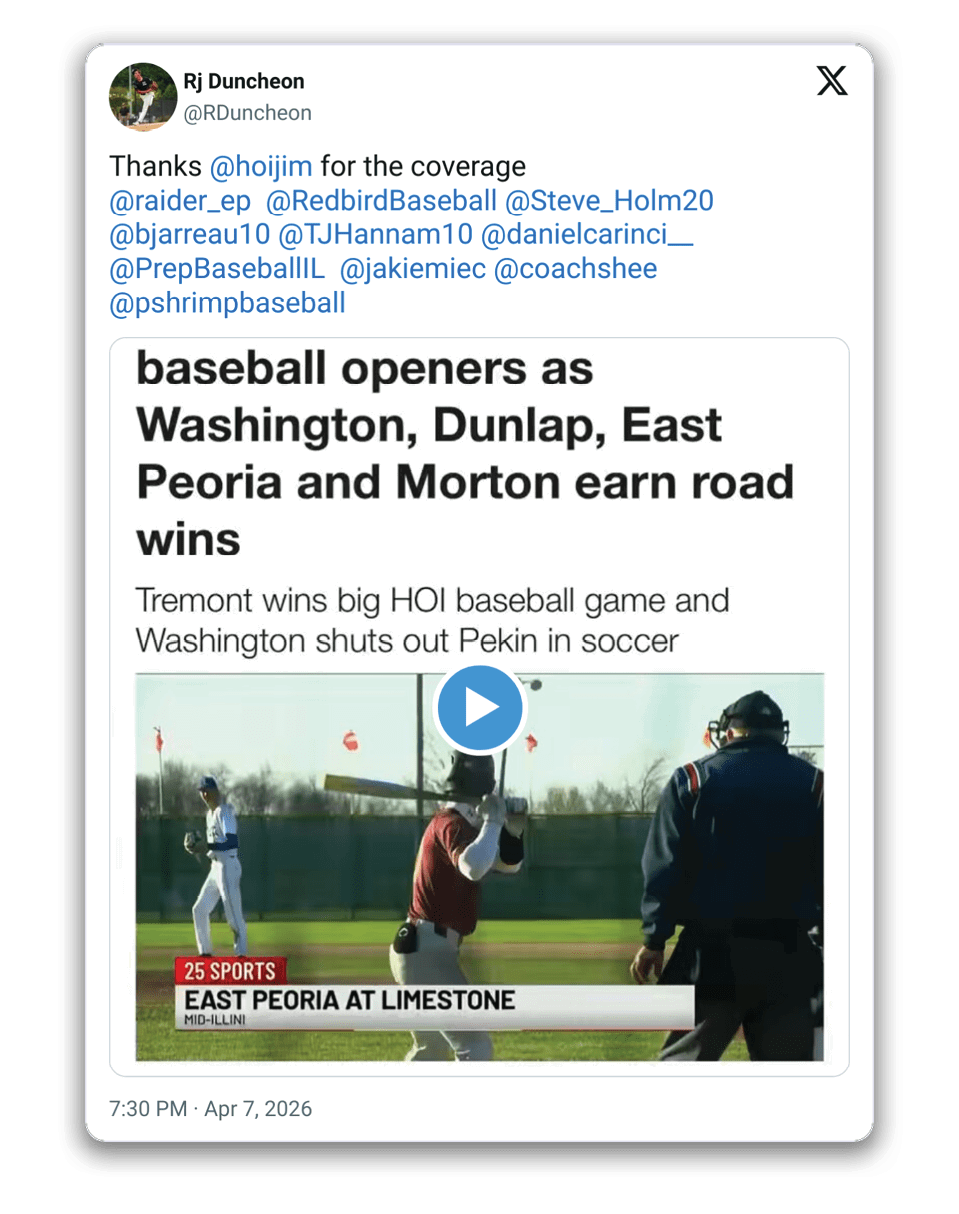Click the @RDuncheon handle
Image resolution: width=959 pixels, height=1214 pixels.
click(247, 113)
